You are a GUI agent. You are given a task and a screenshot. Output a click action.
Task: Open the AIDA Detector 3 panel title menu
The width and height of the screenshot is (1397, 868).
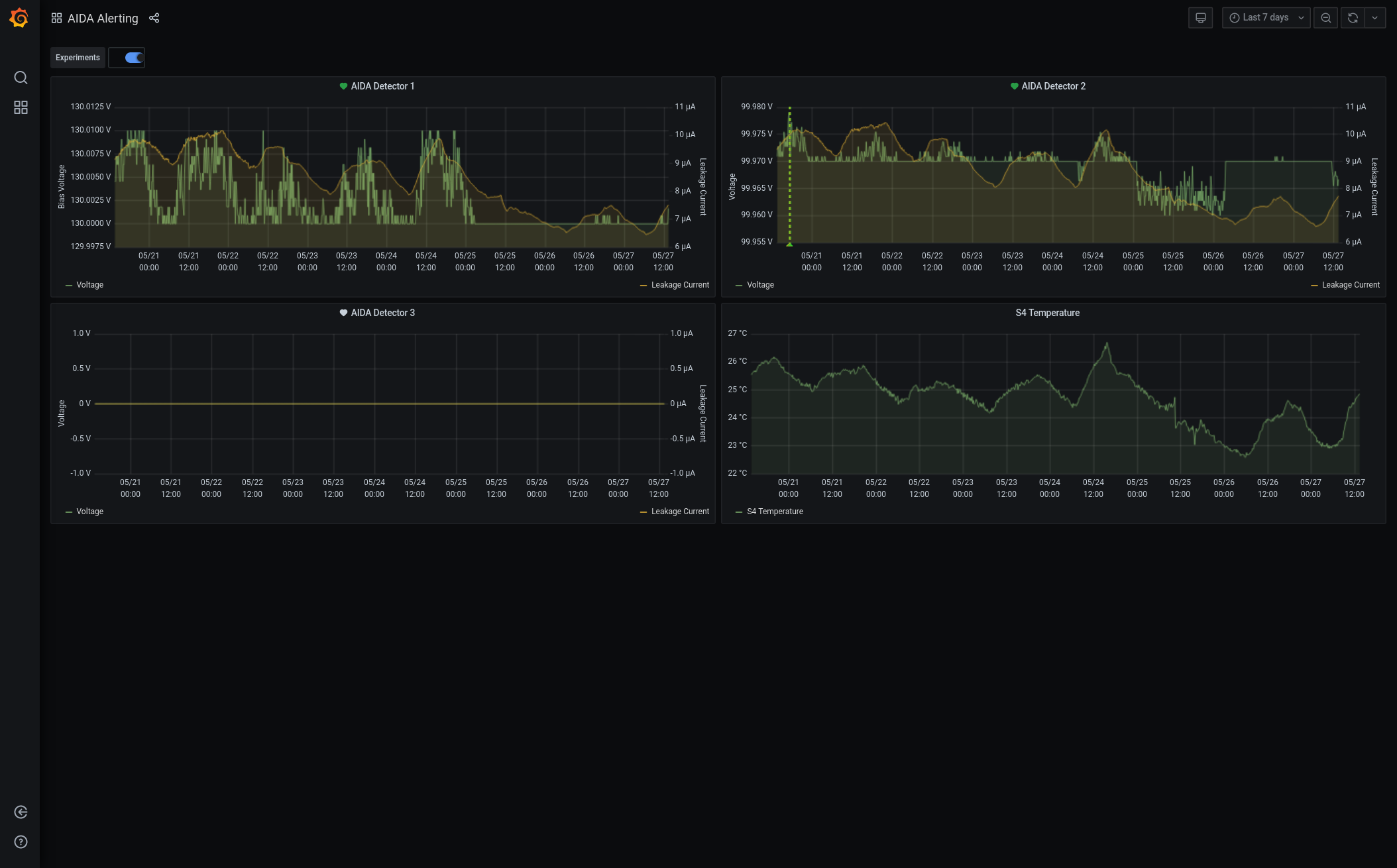(382, 313)
